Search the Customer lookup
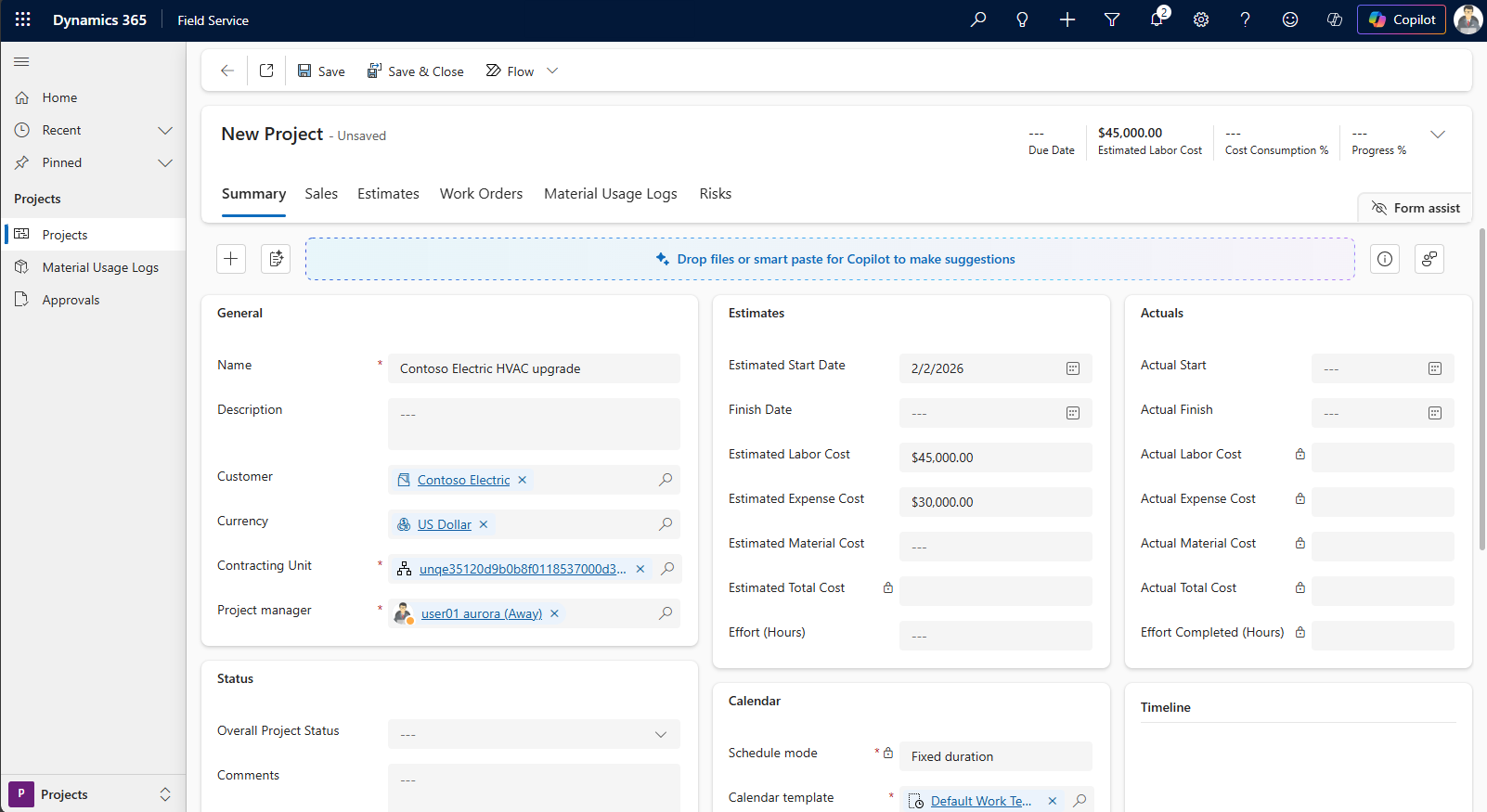Image resolution: width=1487 pixels, height=812 pixels. pos(666,480)
